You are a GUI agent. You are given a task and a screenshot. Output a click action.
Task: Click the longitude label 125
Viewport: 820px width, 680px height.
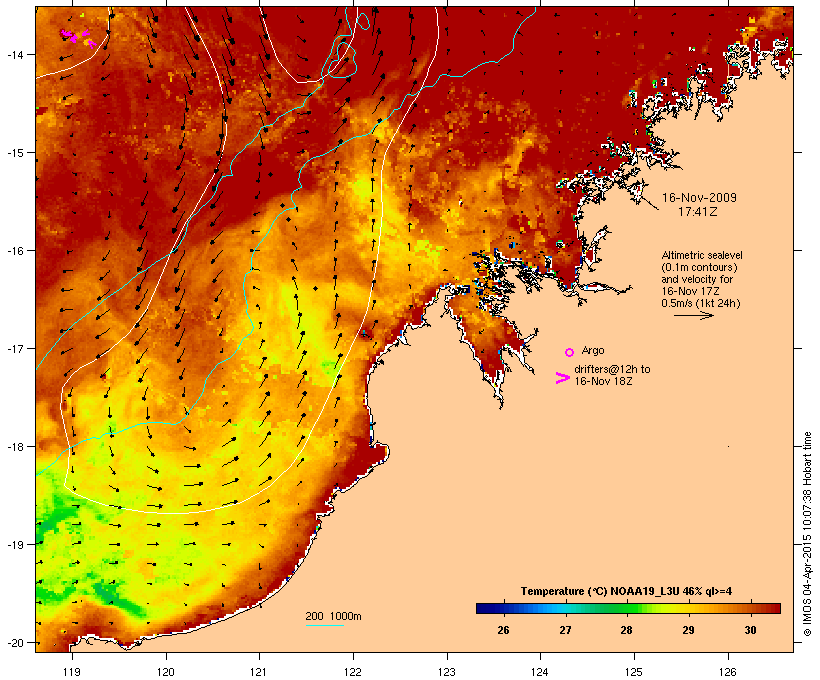click(x=634, y=672)
